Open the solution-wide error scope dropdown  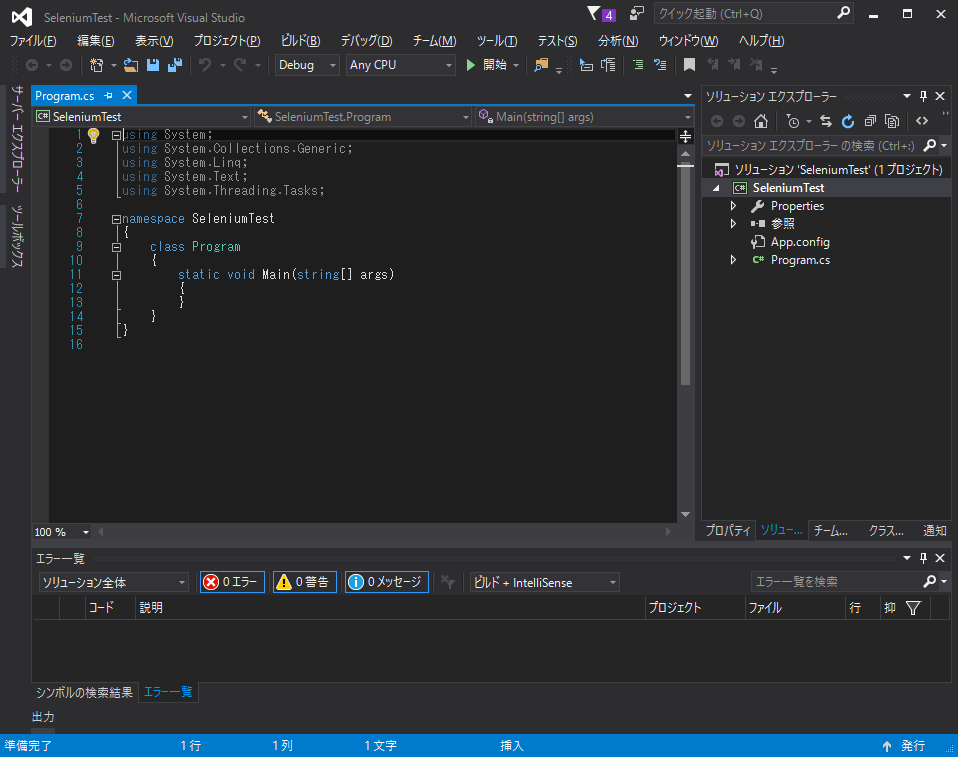point(114,582)
